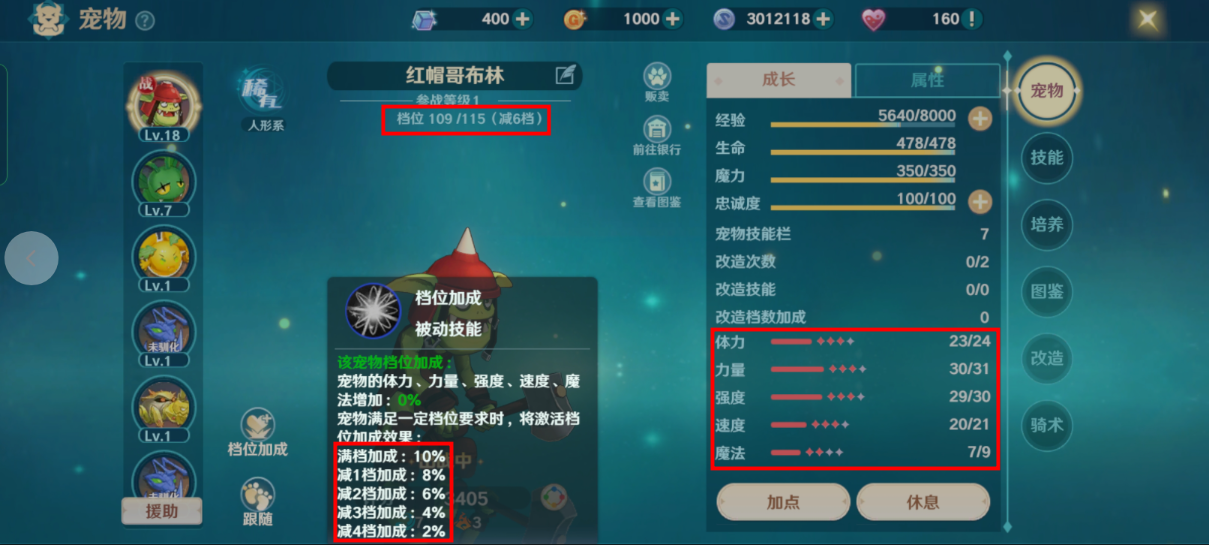Open 前往银行 bank icon
1209x545 pixels.
[657, 130]
